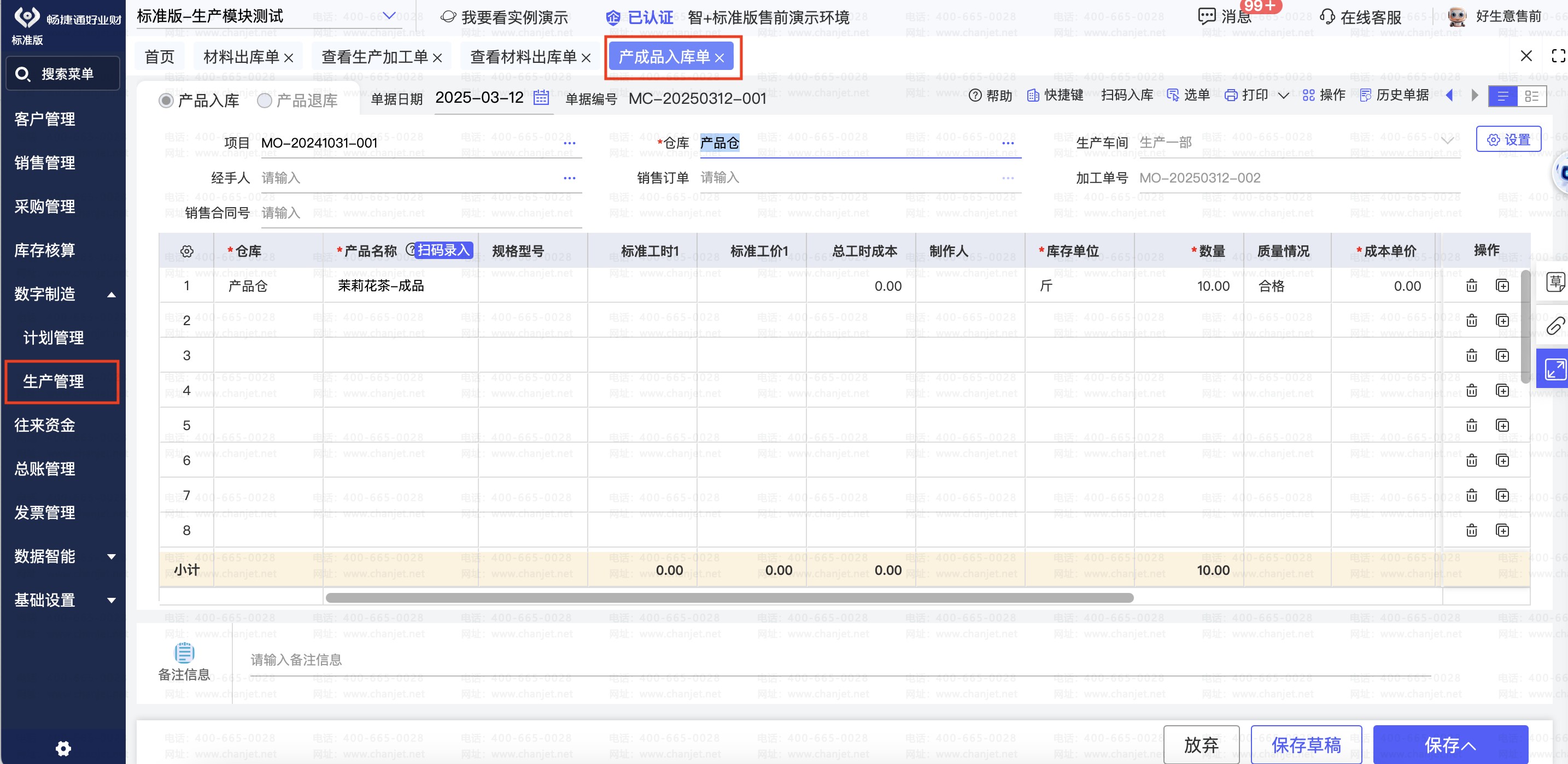Click the blue expand panel icon on right
Image resolution: width=1568 pixels, height=764 pixels.
click(1554, 369)
